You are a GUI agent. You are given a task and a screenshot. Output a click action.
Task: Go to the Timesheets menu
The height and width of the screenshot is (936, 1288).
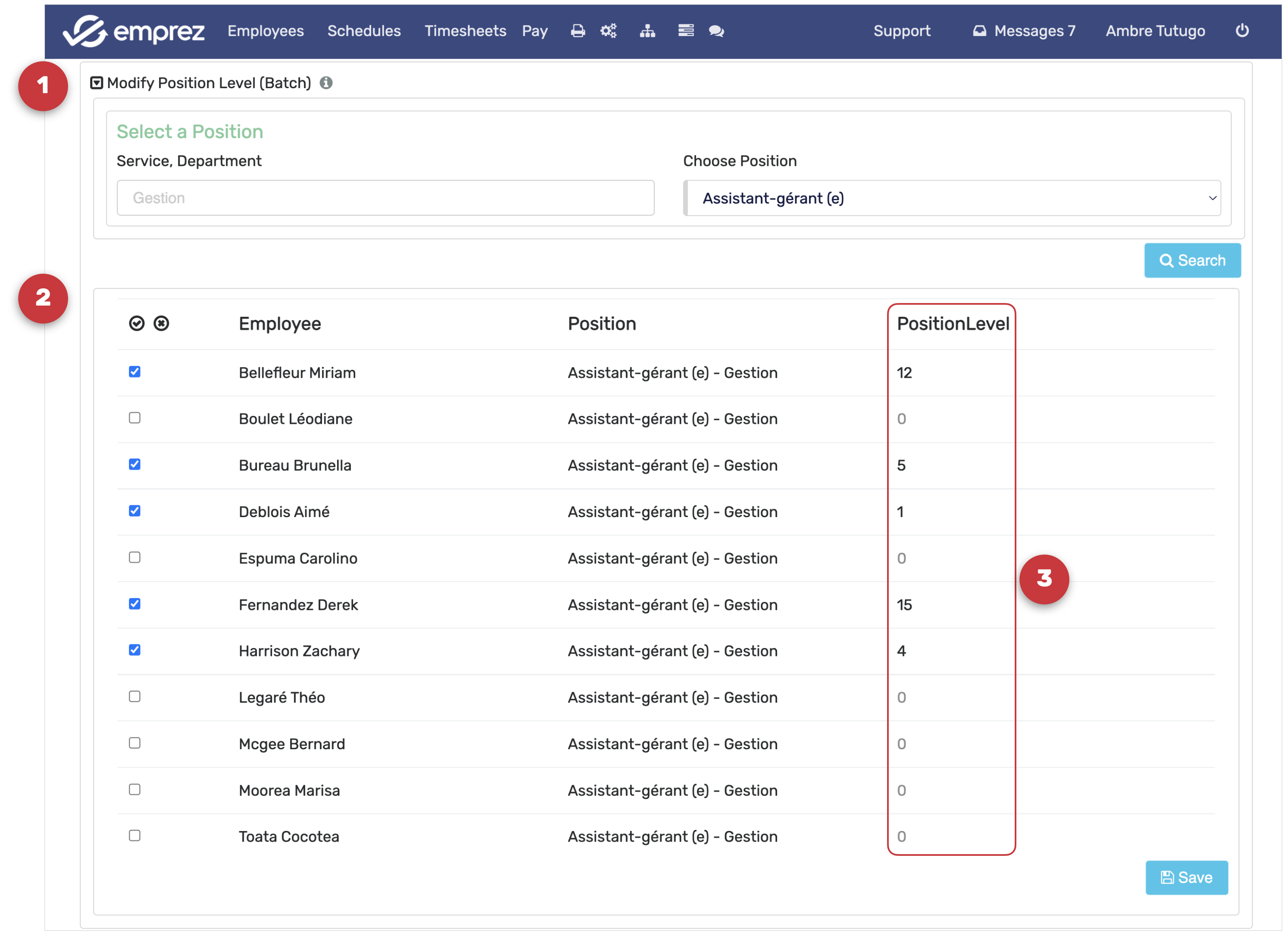pyautogui.click(x=465, y=31)
